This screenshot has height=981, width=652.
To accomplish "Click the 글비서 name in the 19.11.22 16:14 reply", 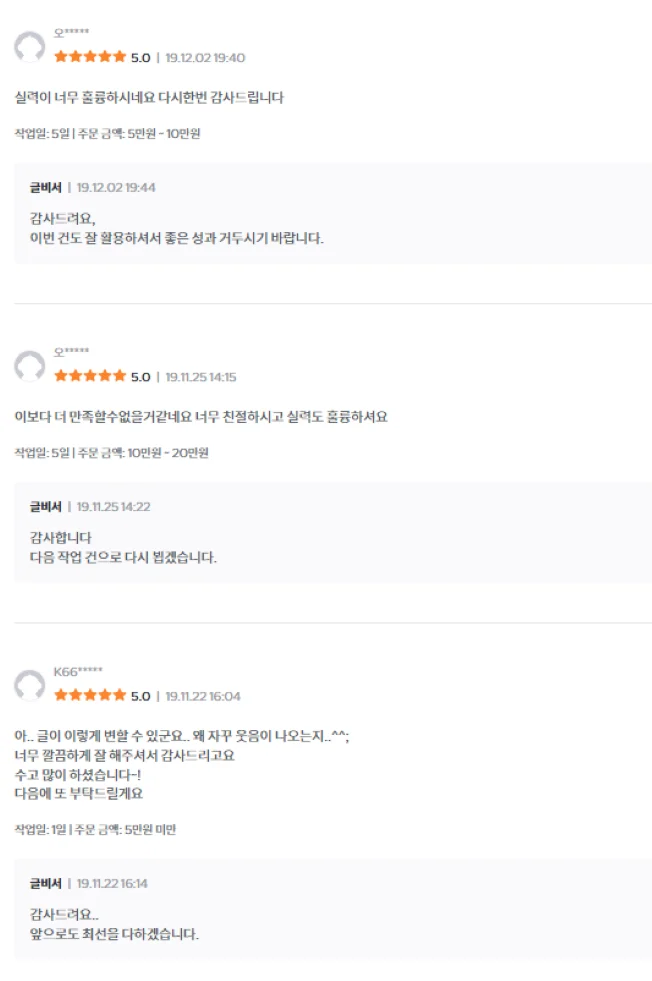I will point(45,883).
